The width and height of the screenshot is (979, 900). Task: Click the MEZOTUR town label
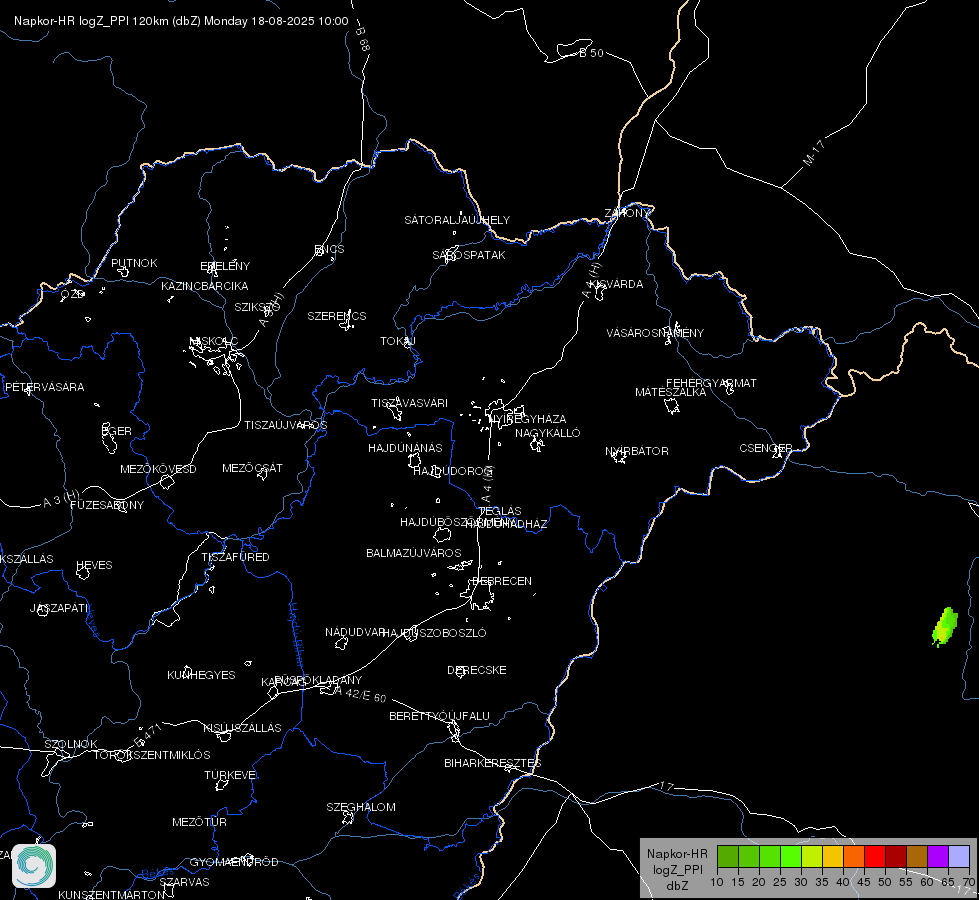pos(199,823)
